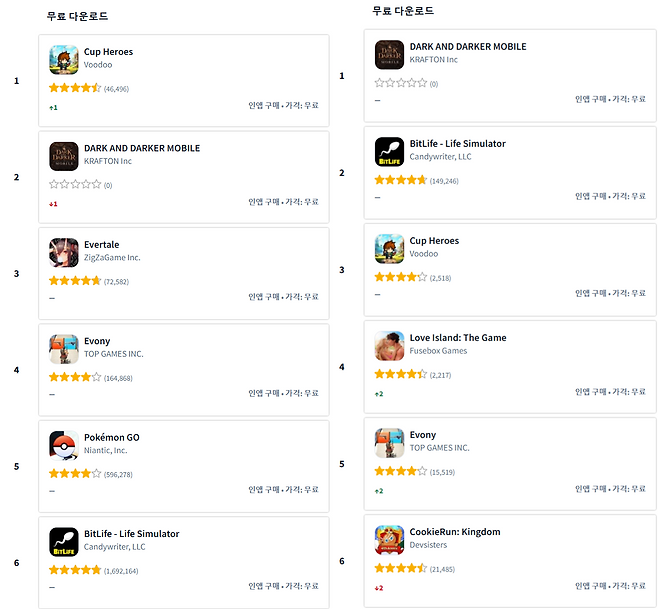This screenshot has width=658, height=609.
Task: Open the CookieRun: Kingdom title link
Action: point(454,532)
